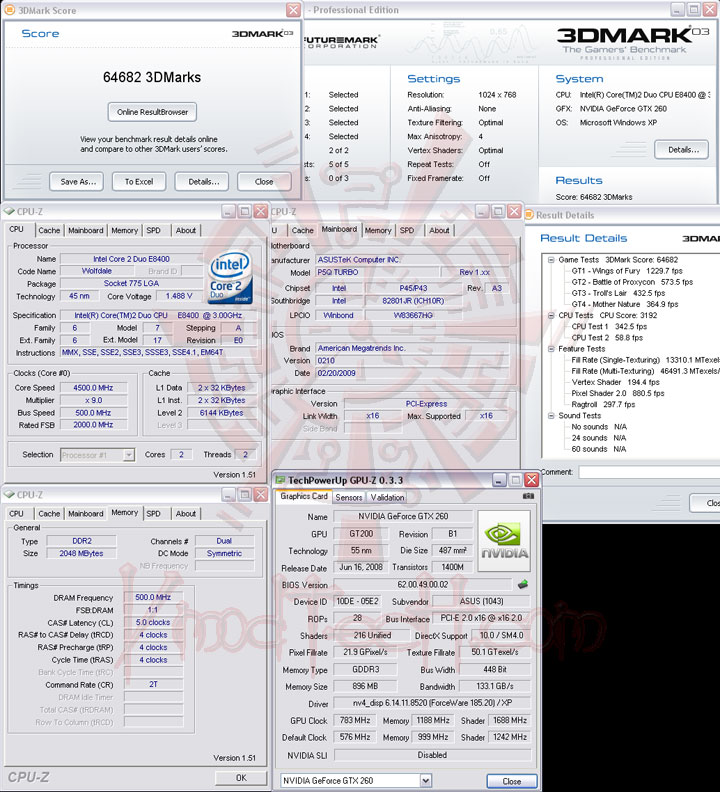Screen dimensions: 720x792
Task: Switch to Sensors tab in GPU-Z
Action: click(x=349, y=497)
